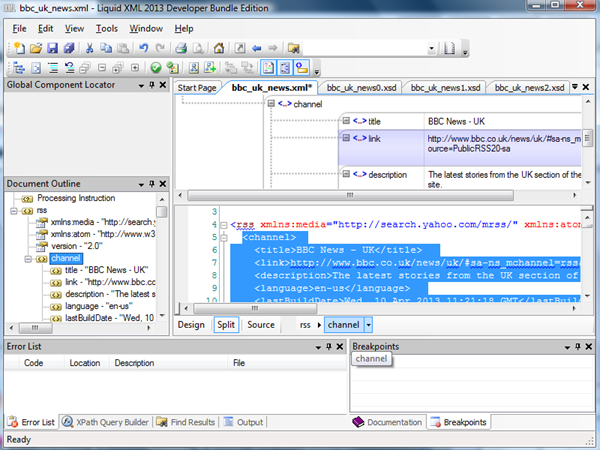
Task: Open the Document Outline panel options dropdown
Action: coord(141,184)
